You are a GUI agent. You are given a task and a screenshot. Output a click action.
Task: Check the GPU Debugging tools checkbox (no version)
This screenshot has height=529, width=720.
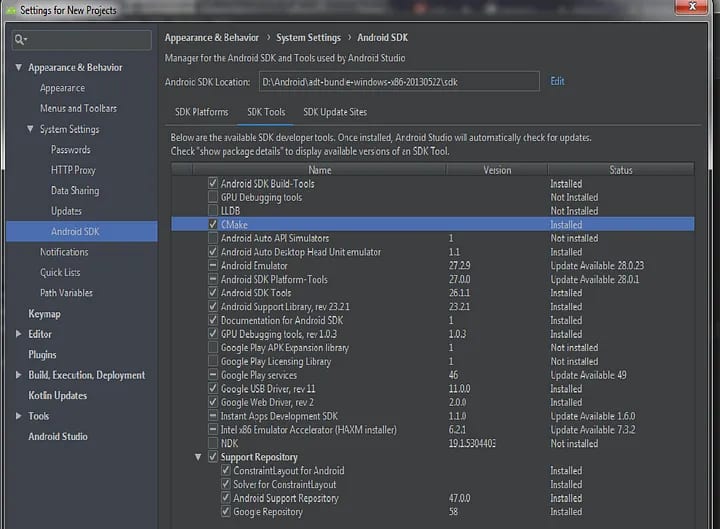pos(213,197)
